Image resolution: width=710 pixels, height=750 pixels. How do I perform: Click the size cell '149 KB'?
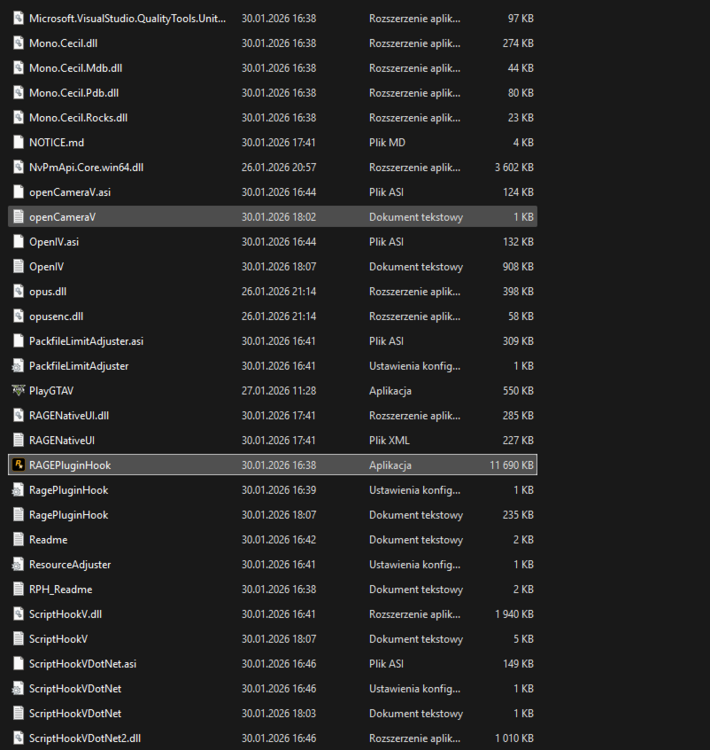(518, 663)
